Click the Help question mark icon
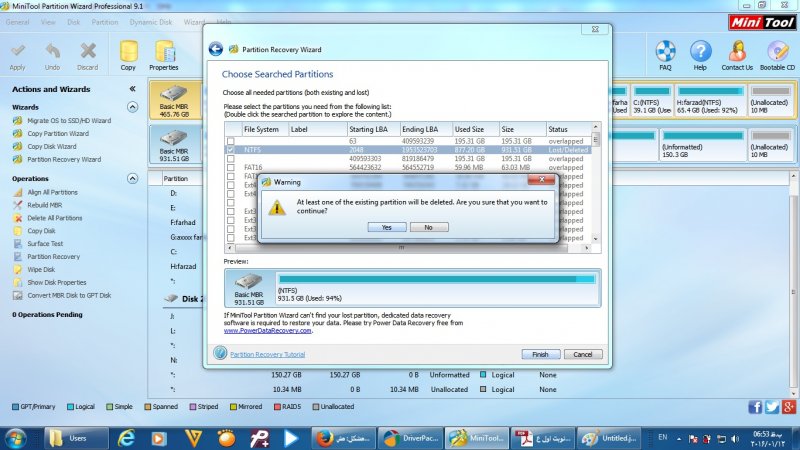 (x=700, y=55)
